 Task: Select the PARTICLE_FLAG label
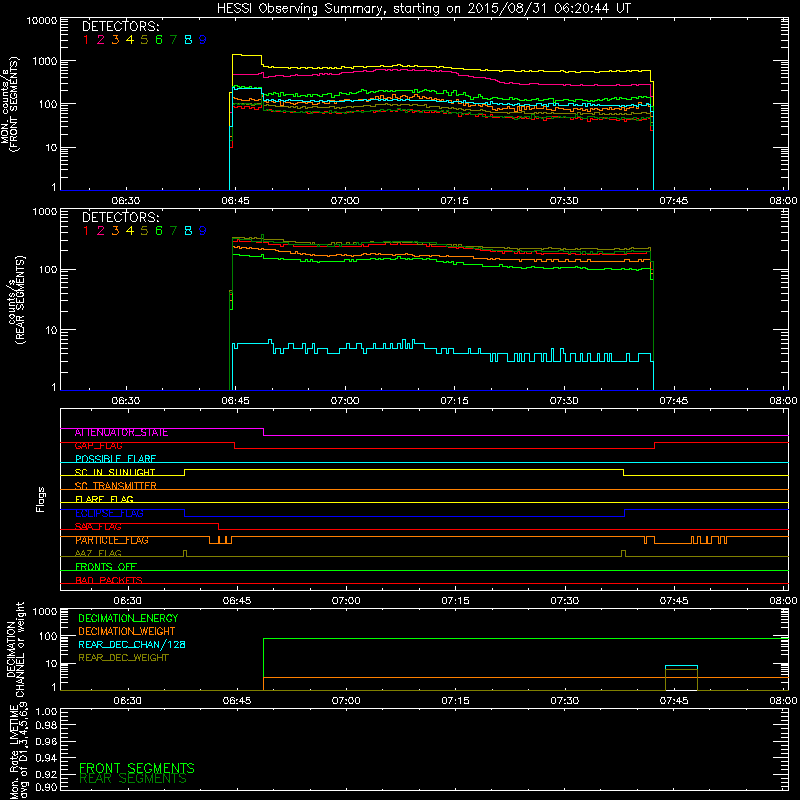click(112, 540)
